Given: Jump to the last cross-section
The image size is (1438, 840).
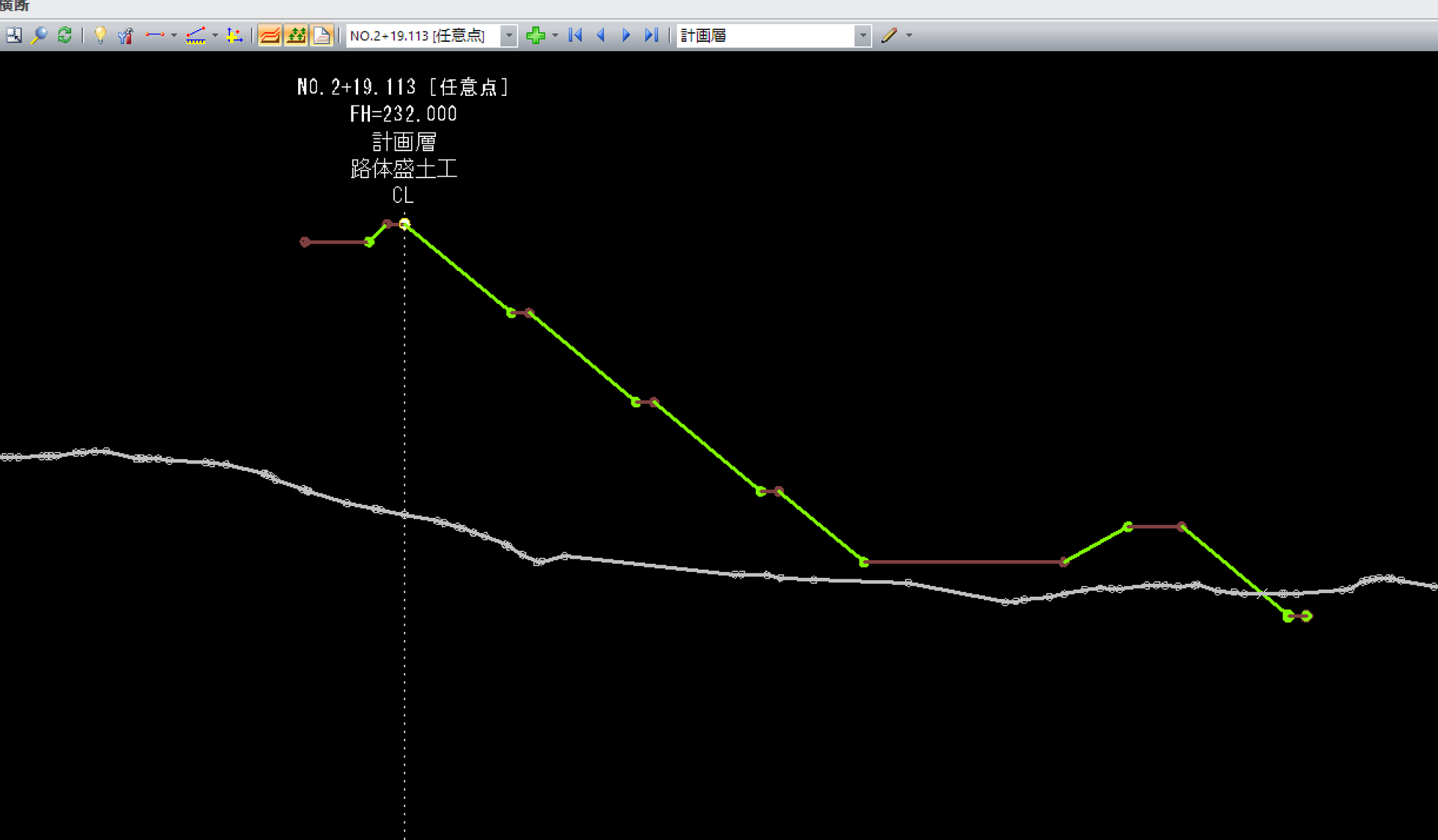Looking at the screenshot, I should 652,35.
